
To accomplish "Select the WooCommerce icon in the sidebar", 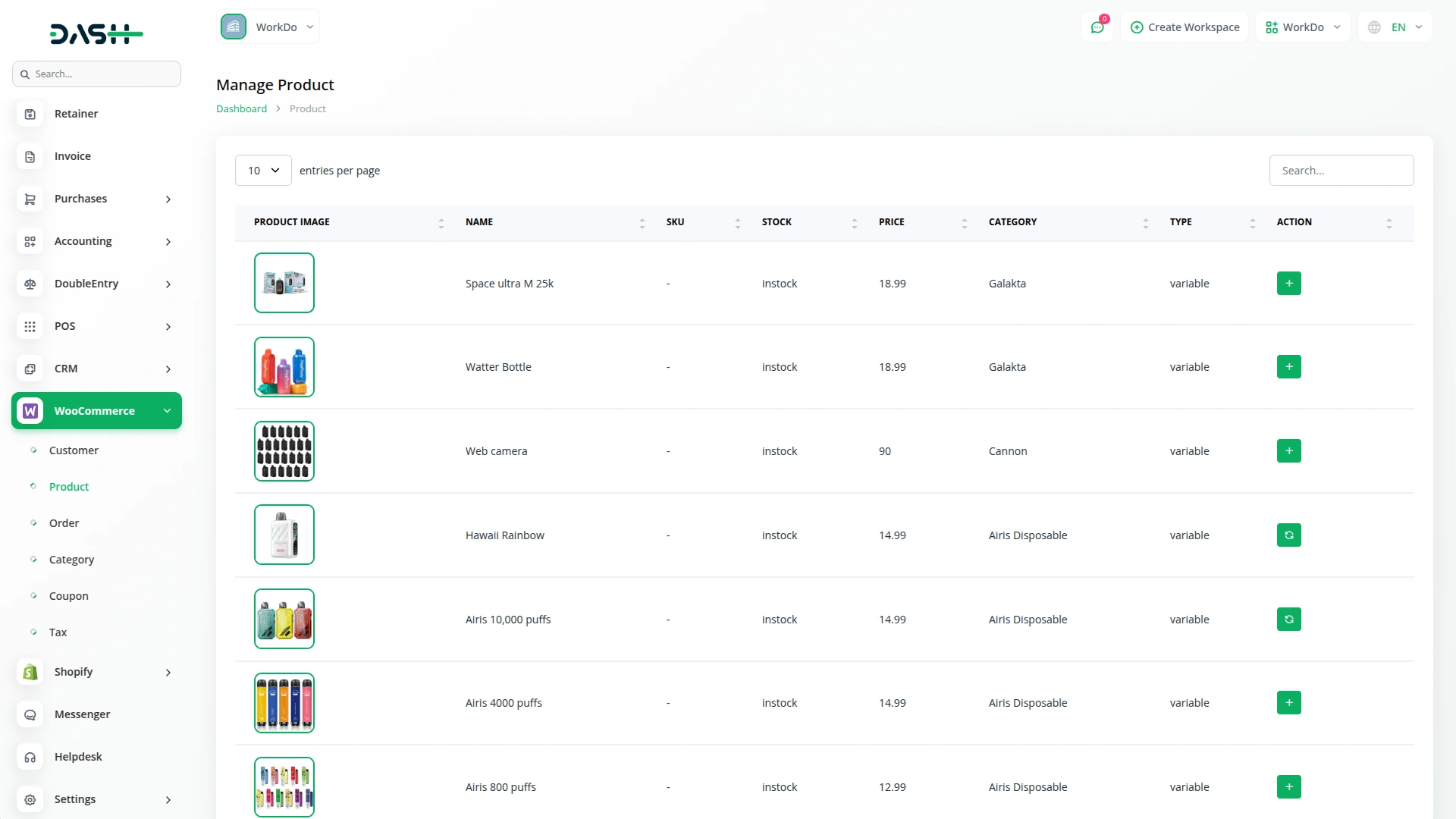I will coord(30,410).
